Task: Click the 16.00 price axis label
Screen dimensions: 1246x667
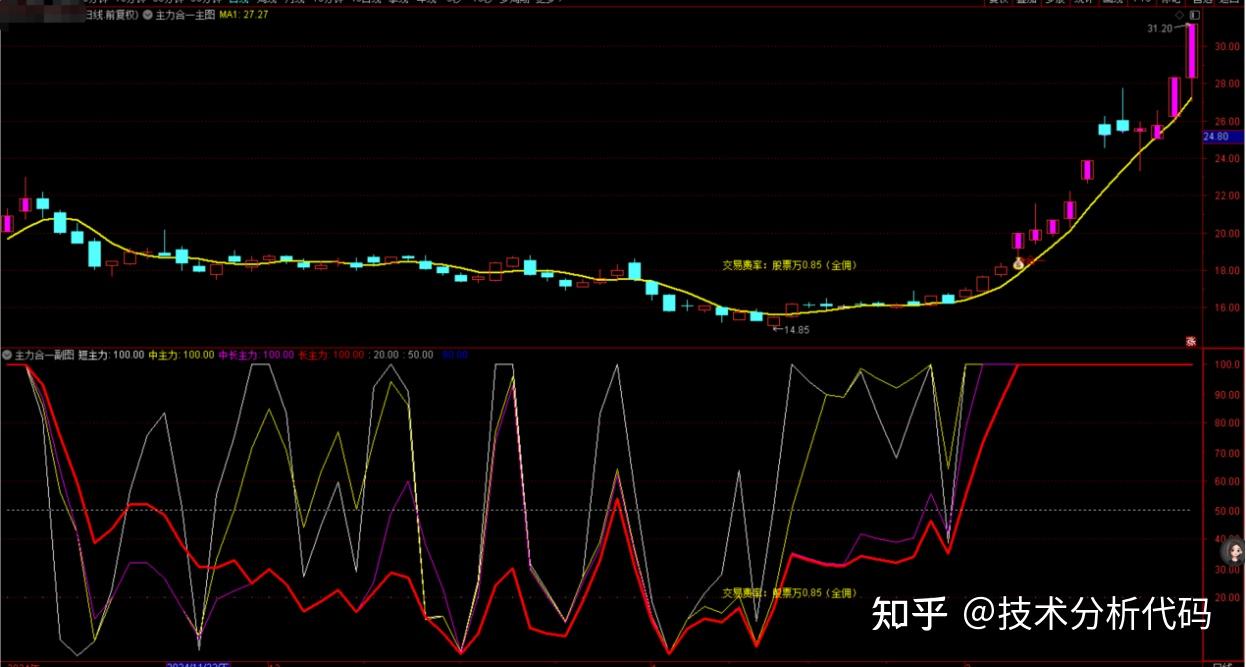Action: click(1226, 308)
